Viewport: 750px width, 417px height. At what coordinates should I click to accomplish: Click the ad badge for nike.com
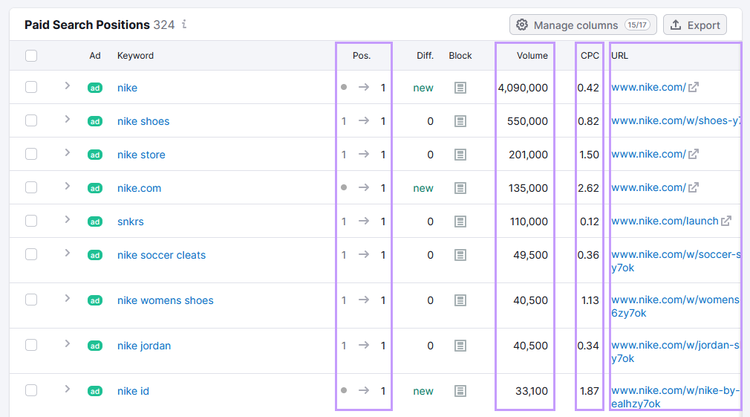pyautogui.click(x=95, y=188)
